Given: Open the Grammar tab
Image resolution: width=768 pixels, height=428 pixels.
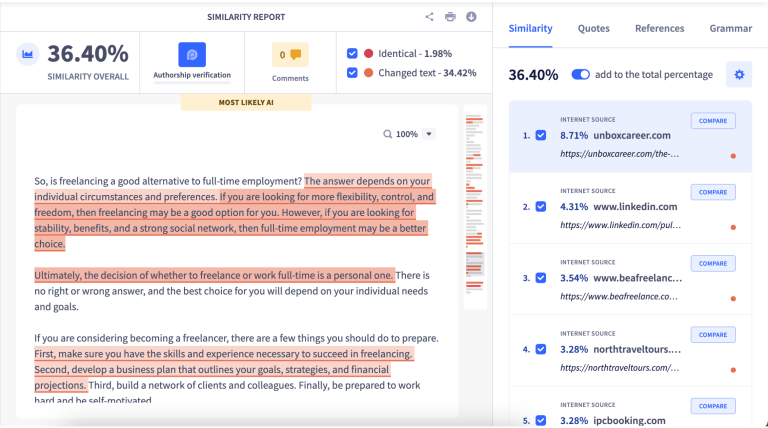Looking at the screenshot, I should (x=730, y=28).
